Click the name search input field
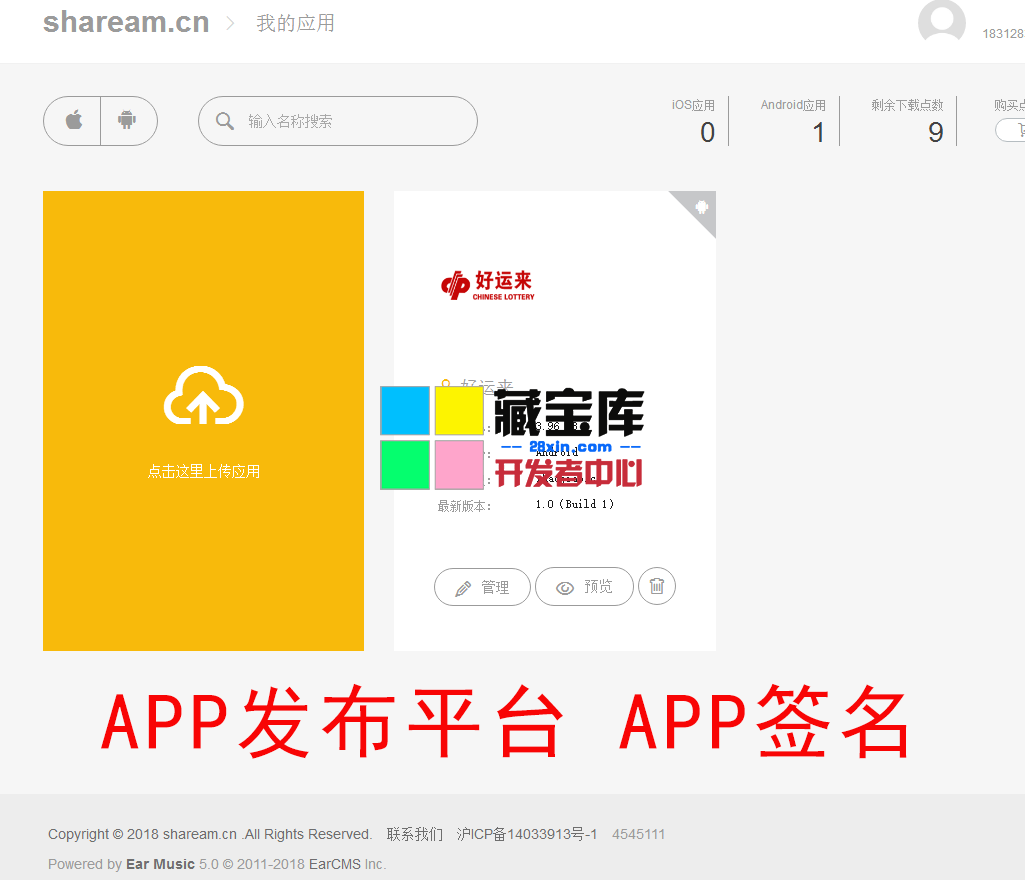Viewport: 1025px width, 880px height. [338, 121]
